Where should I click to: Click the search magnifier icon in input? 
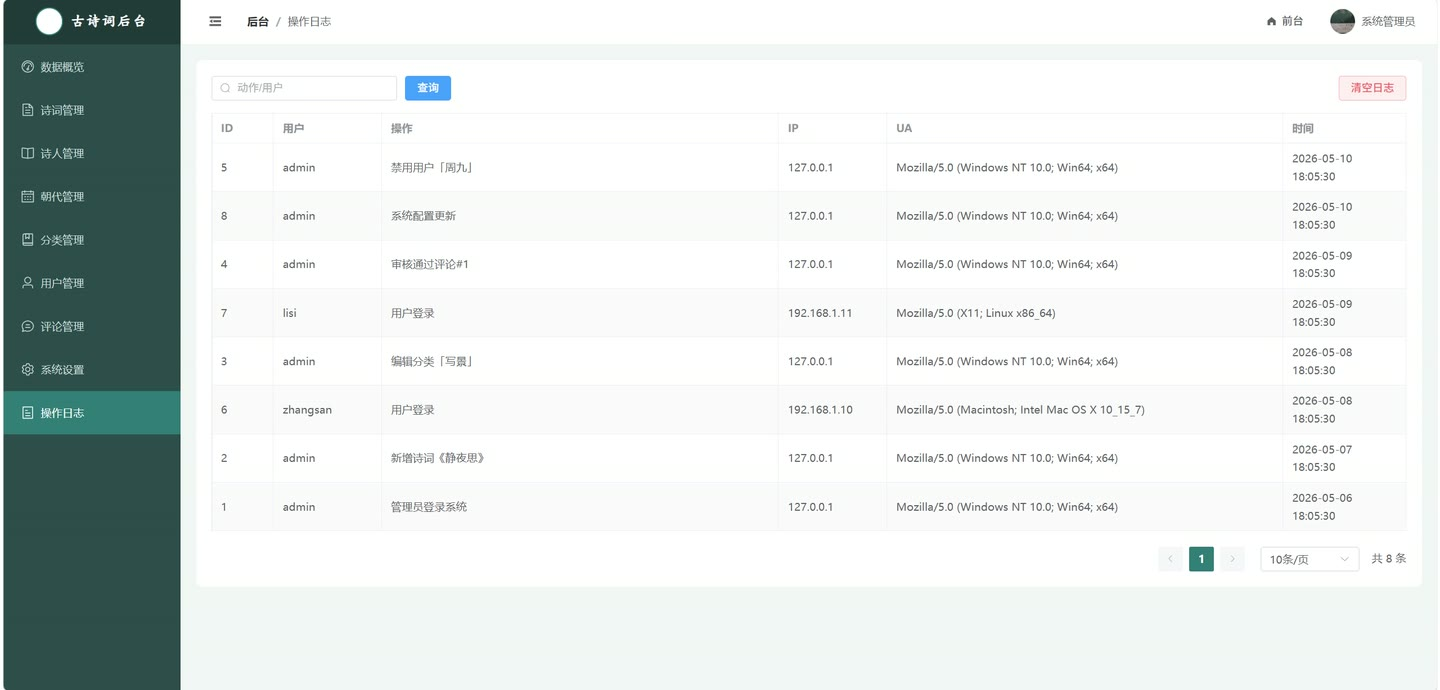click(226, 88)
